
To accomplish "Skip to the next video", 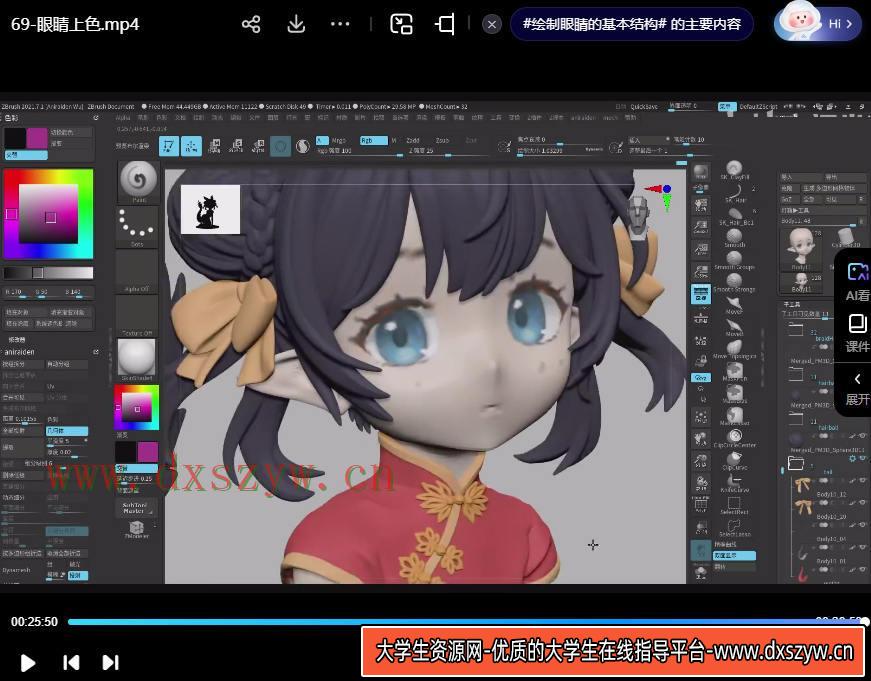I will tap(111, 663).
